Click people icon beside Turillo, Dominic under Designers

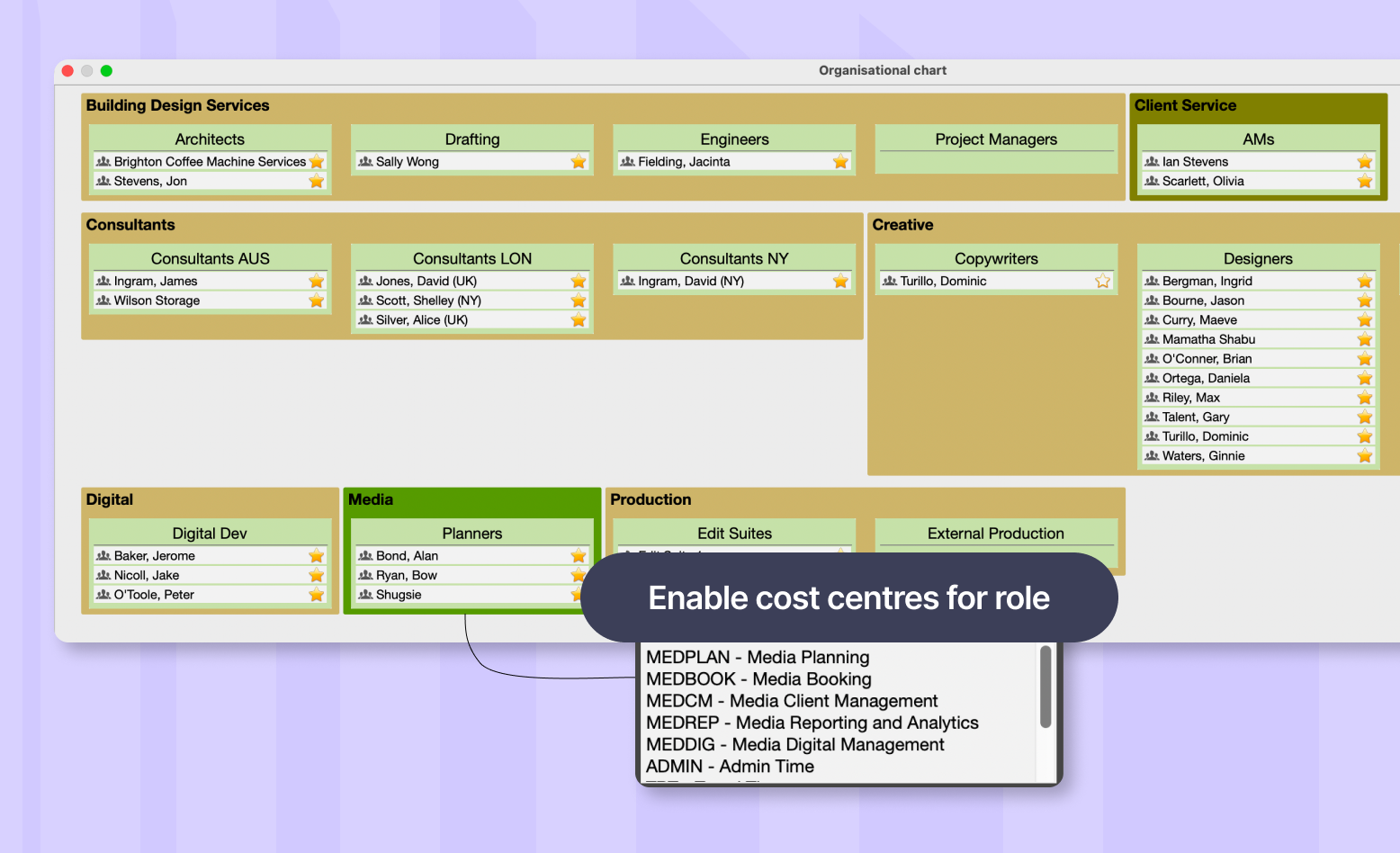click(x=1152, y=436)
